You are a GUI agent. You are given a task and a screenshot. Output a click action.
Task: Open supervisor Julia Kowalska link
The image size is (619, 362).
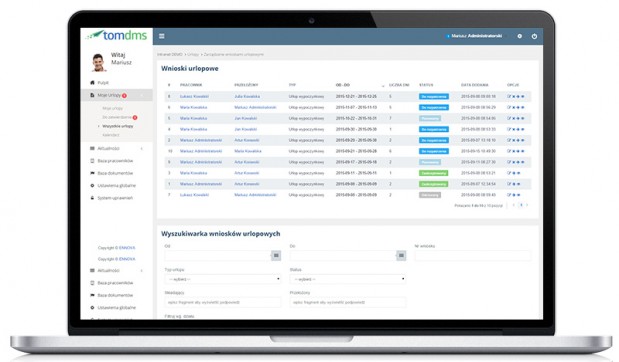[x=247, y=96]
